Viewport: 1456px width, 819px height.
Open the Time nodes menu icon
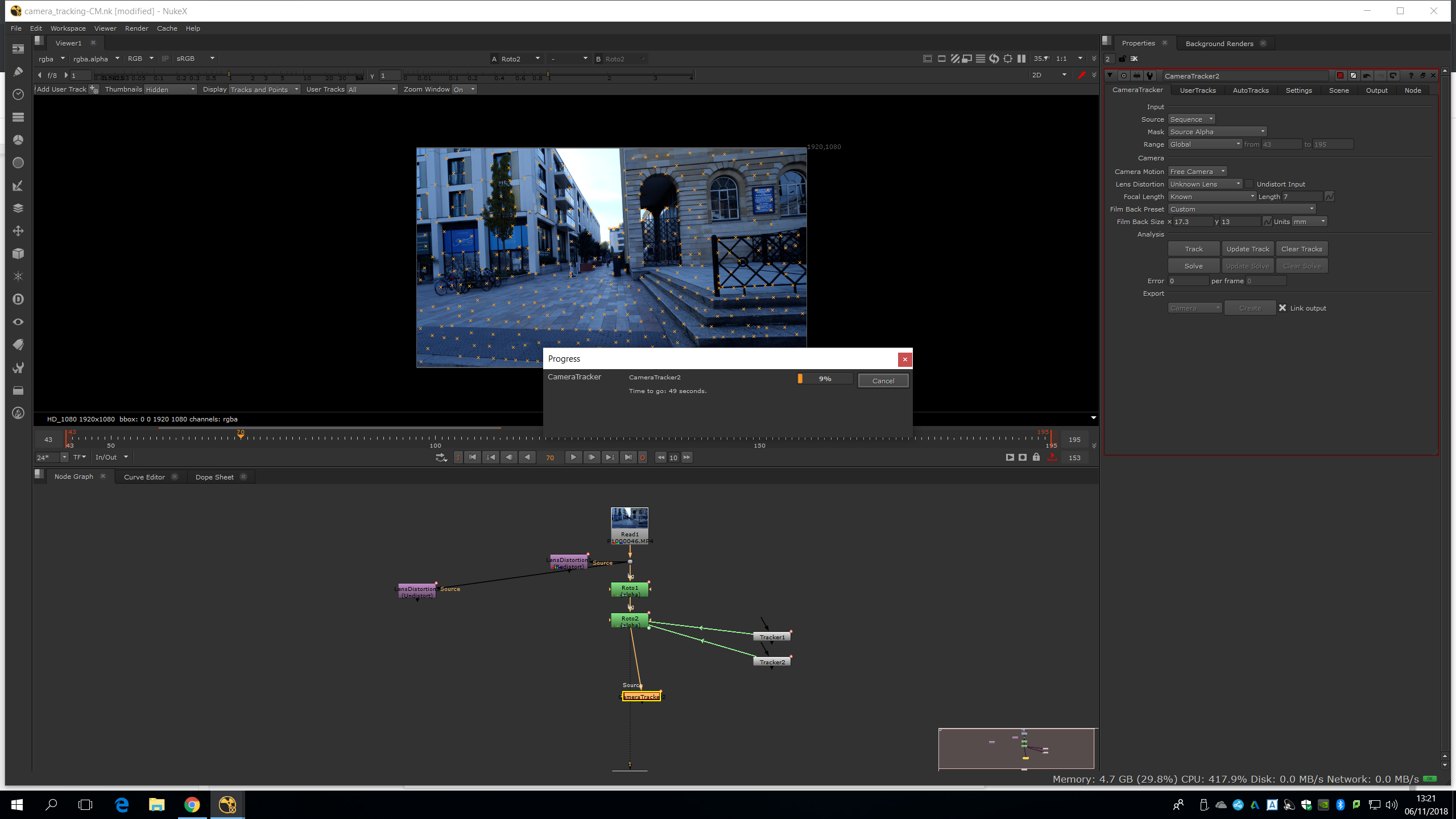18,94
